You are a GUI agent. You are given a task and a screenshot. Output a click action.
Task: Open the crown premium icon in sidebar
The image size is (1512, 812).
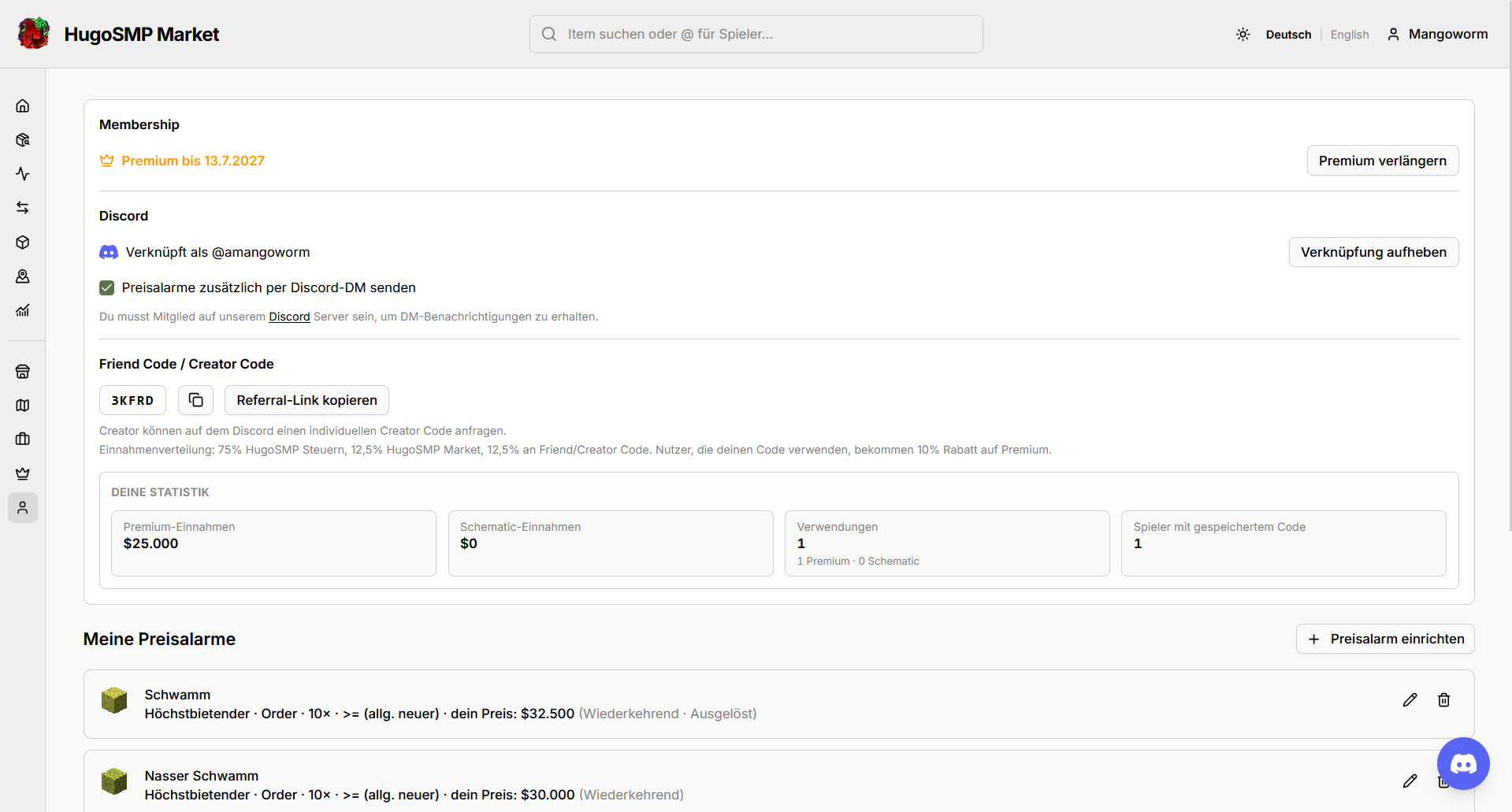(23, 473)
